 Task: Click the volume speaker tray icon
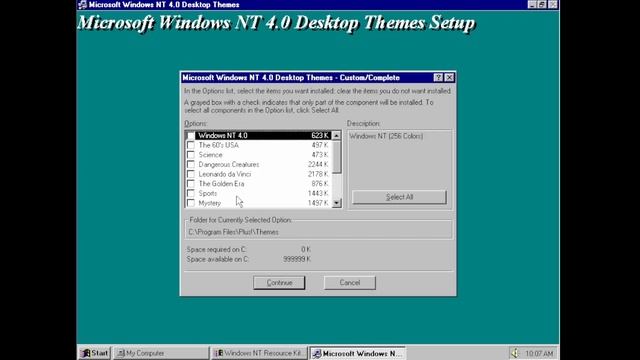click(x=515, y=353)
